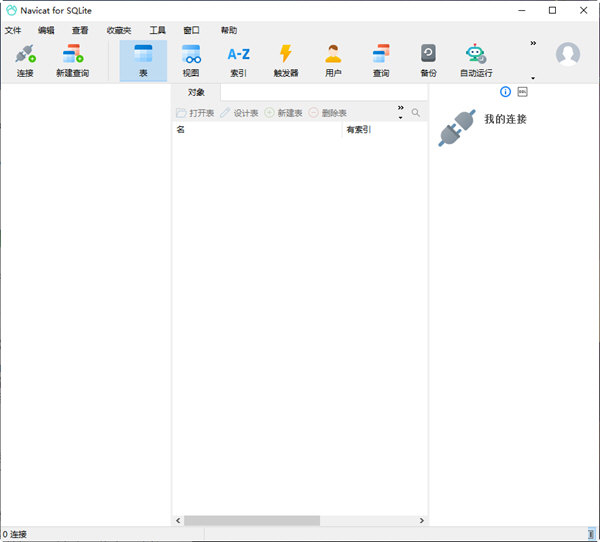Click the scroll right arrow
Screen dimensions: 600x542
pyautogui.click(x=422, y=521)
